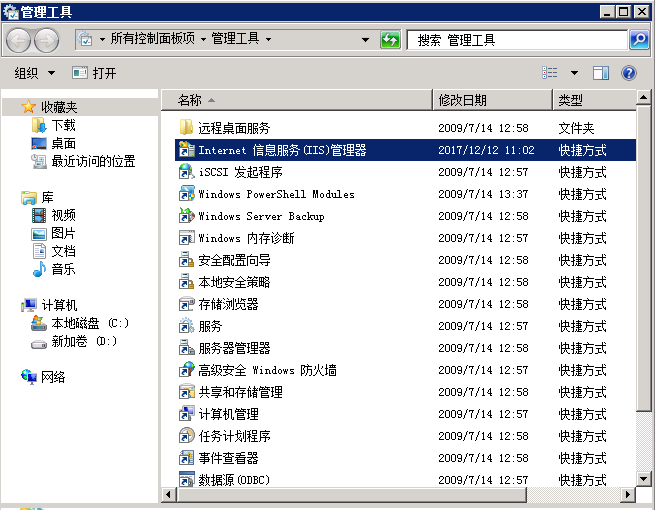Select the Windows Server Backup icon
Viewport: 655px width, 510px height.
tap(186, 216)
